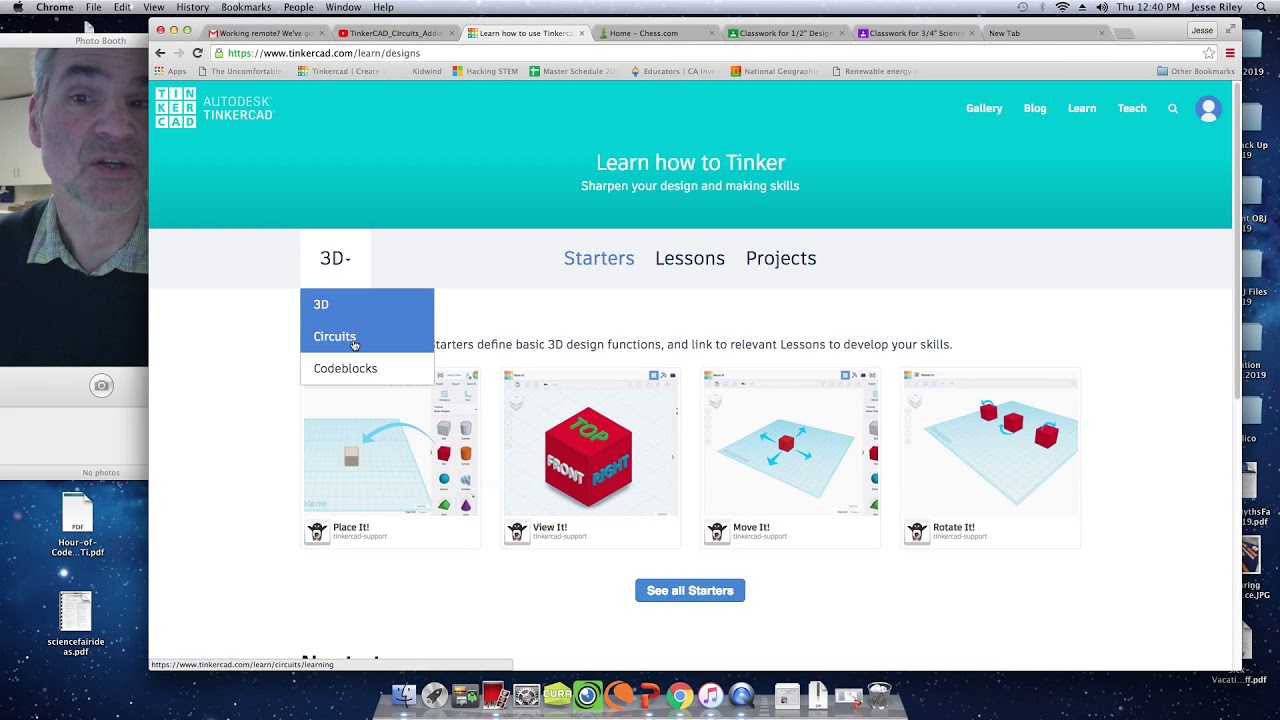Screen dimensions: 1280x720
Task: Open the Teach navigation link
Action: (x=1132, y=109)
